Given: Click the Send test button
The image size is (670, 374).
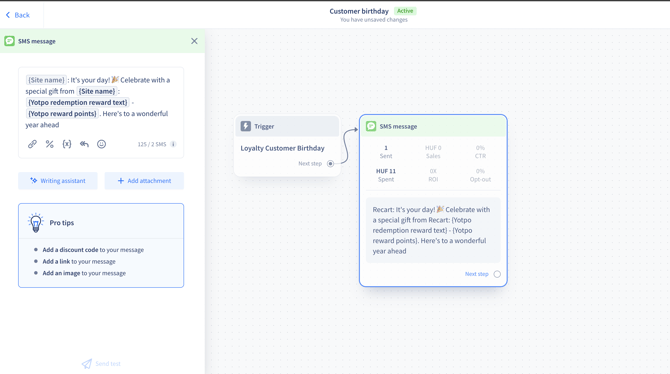Looking at the screenshot, I should click(x=101, y=364).
